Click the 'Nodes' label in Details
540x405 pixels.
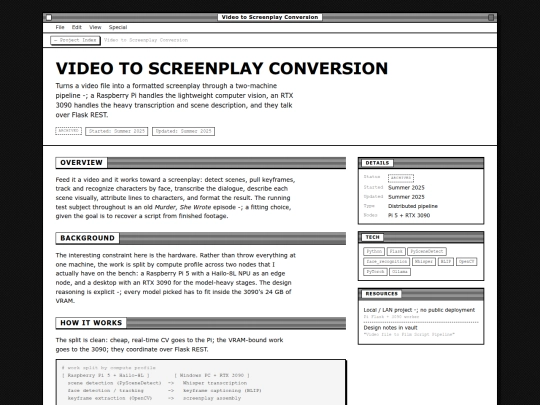pos(371,215)
